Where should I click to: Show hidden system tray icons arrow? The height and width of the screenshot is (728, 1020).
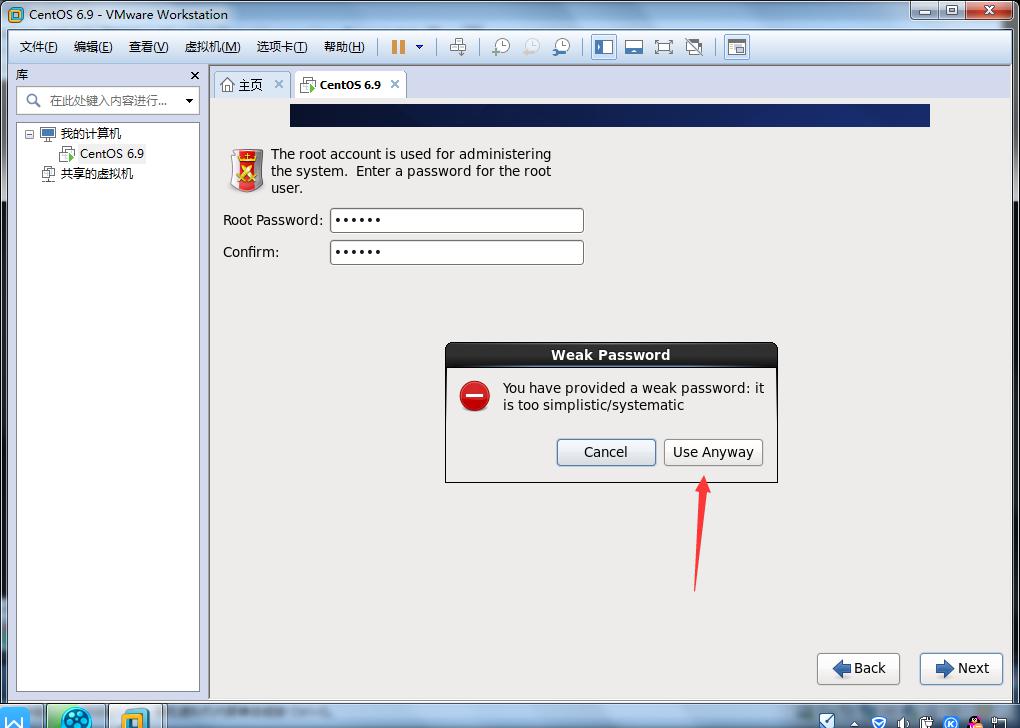pos(853,722)
